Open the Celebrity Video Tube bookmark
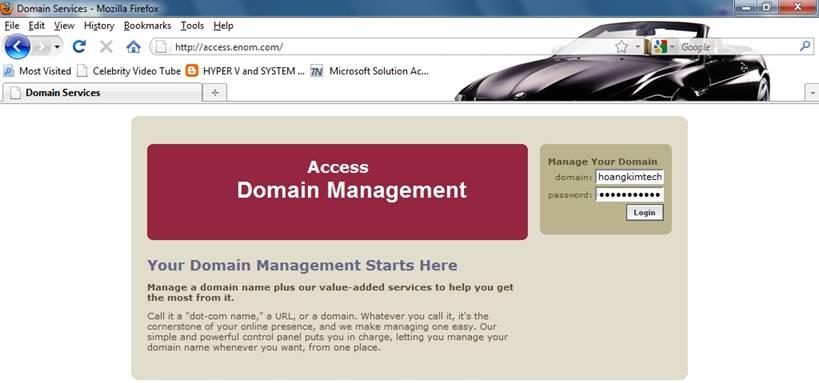819x383 pixels. click(129, 71)
